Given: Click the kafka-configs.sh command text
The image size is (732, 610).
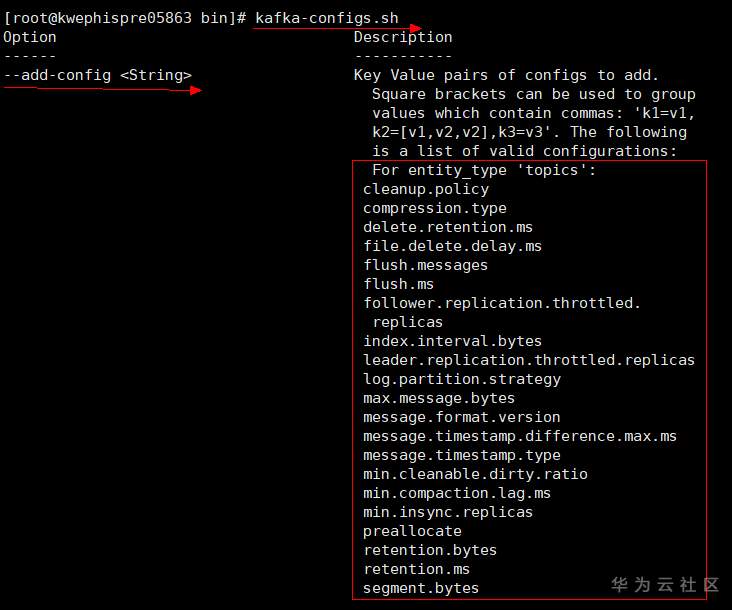Looking at the screenshot, I should point(327,18).
